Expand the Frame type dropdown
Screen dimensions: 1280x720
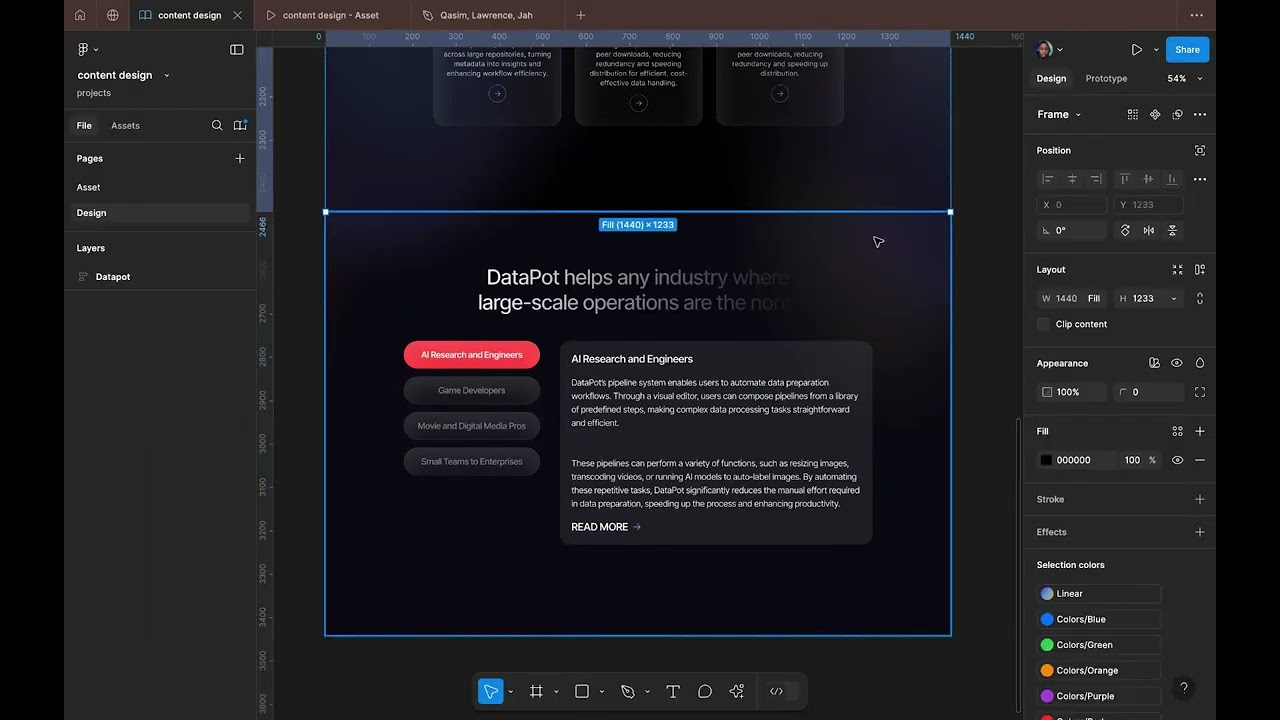(x=1078, y=115)
